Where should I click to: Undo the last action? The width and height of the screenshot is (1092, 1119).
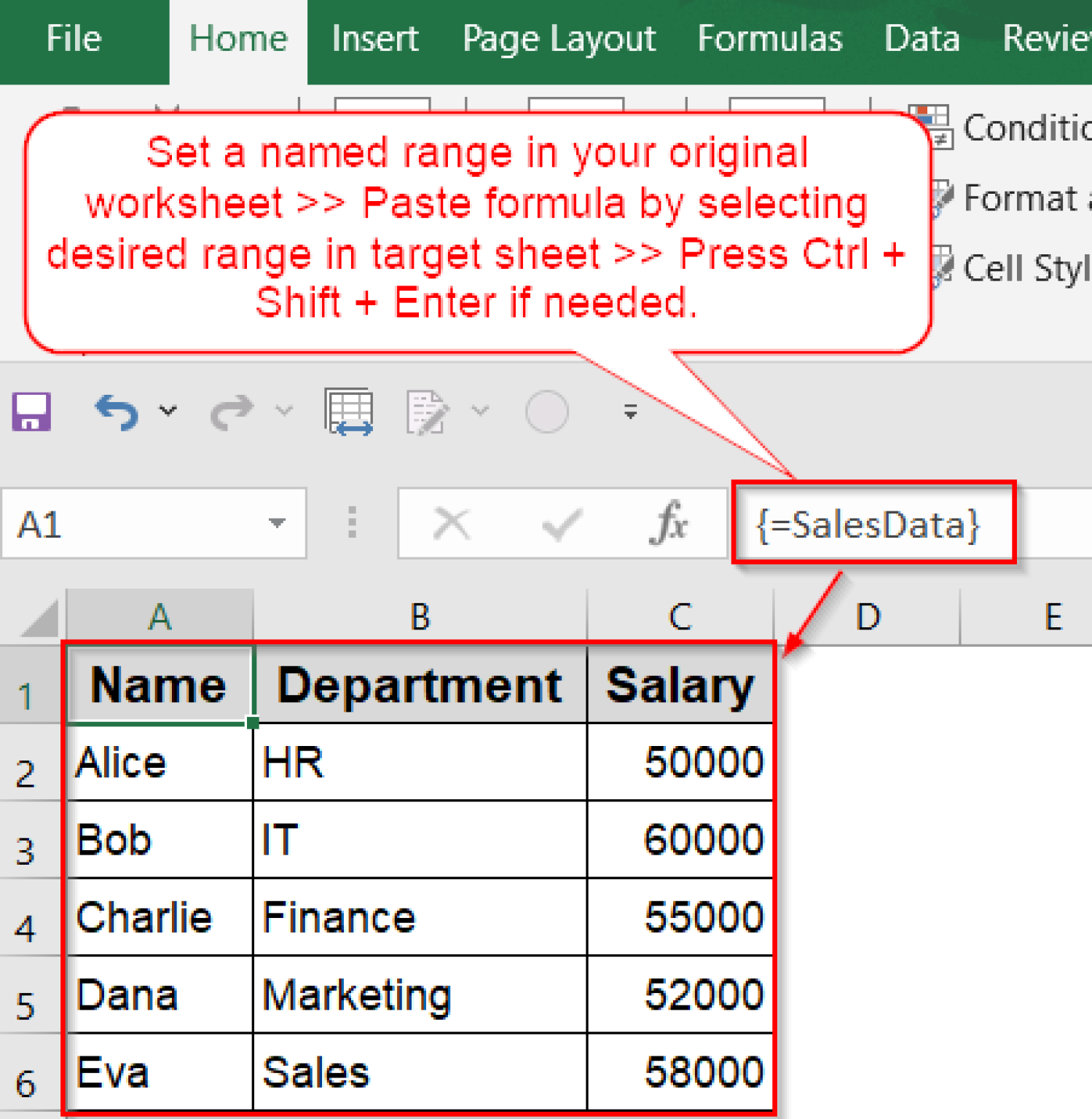click(x=117, y=412)
